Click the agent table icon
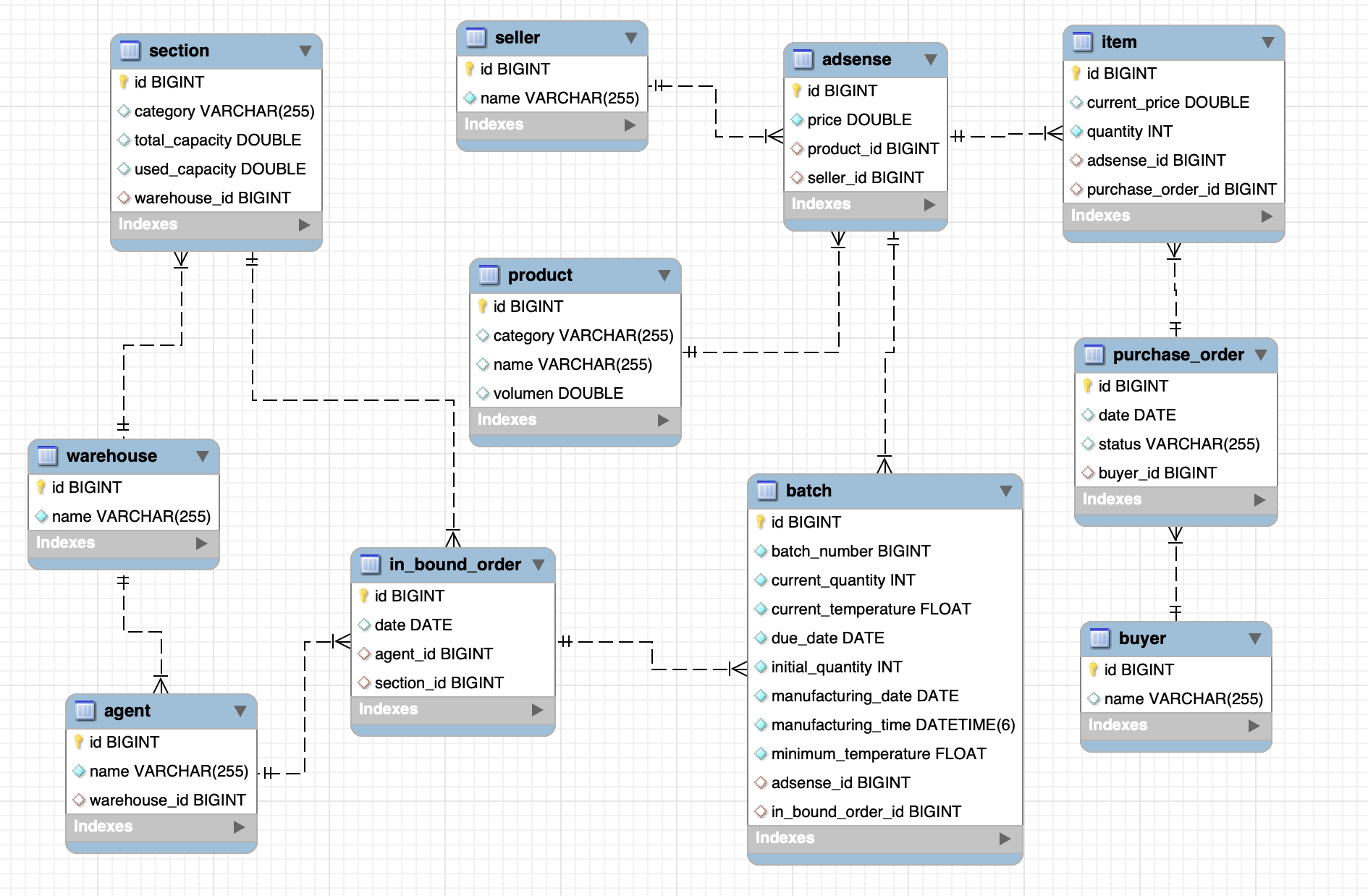Image resolution: width=1368 pixels, height=896 pixels. pos(85,711)
